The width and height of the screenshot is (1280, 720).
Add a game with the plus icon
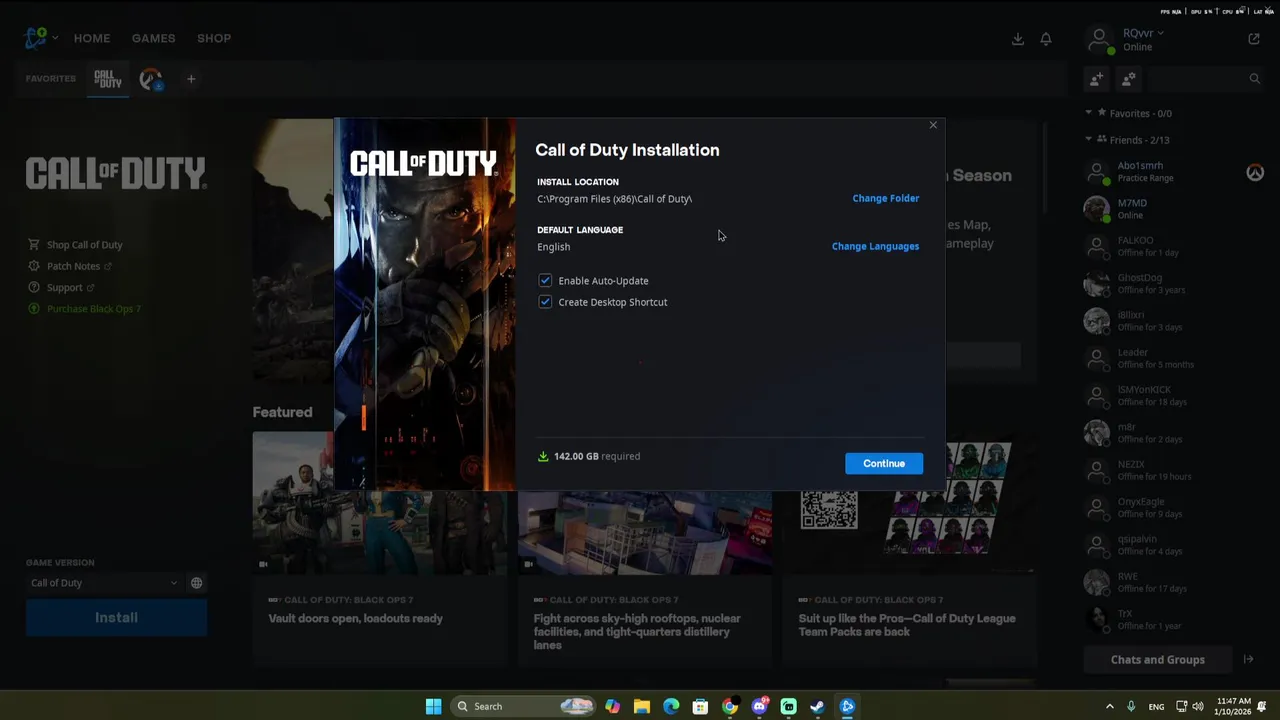pyautogui.click(x=191, y=79)
